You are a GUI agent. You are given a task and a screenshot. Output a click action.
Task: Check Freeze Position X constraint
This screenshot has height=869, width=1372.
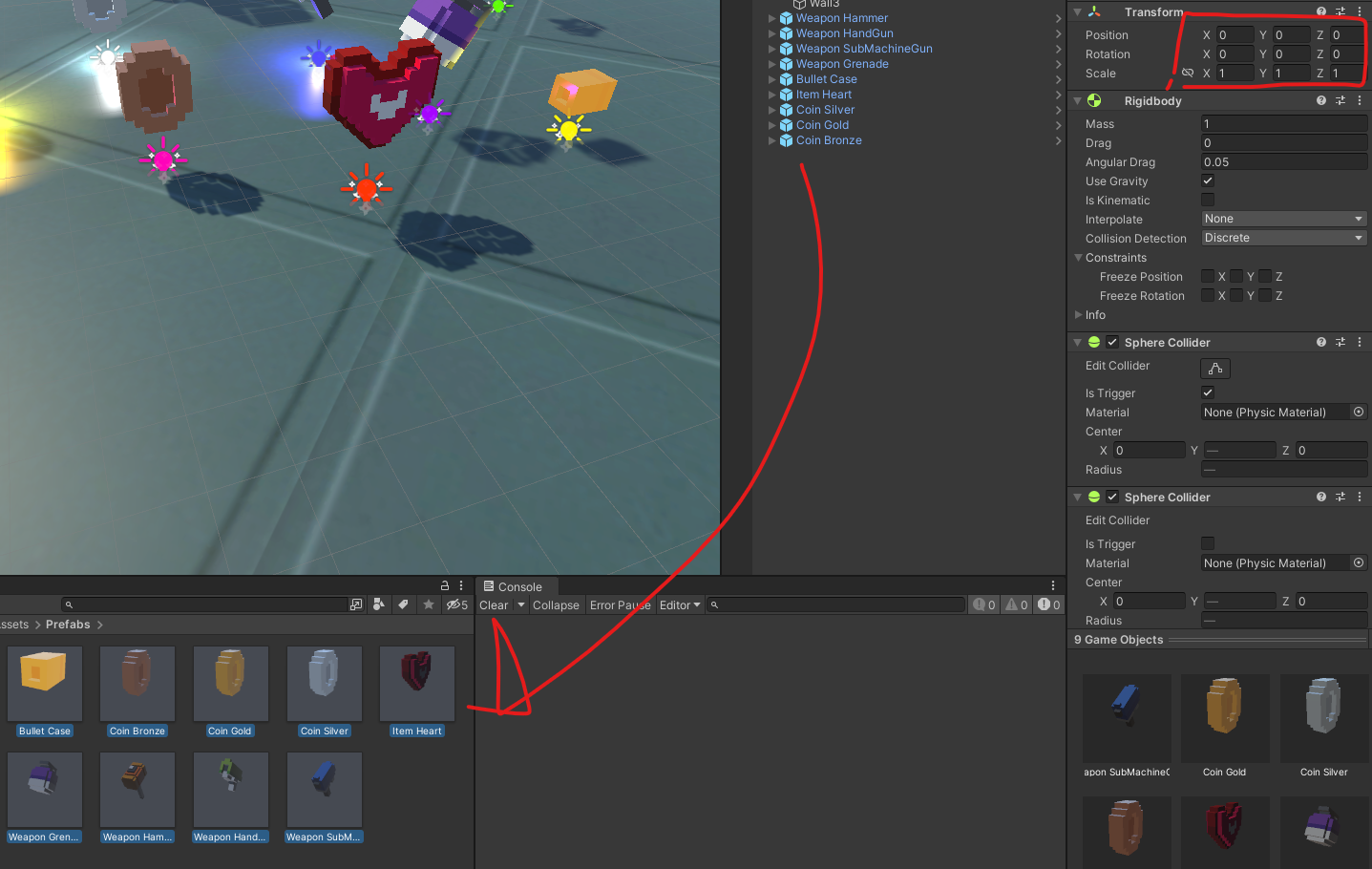(1208, 276)
